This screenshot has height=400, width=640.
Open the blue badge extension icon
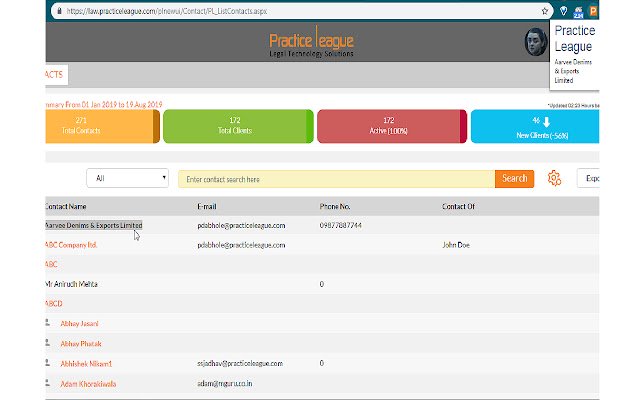pos(578,12)
